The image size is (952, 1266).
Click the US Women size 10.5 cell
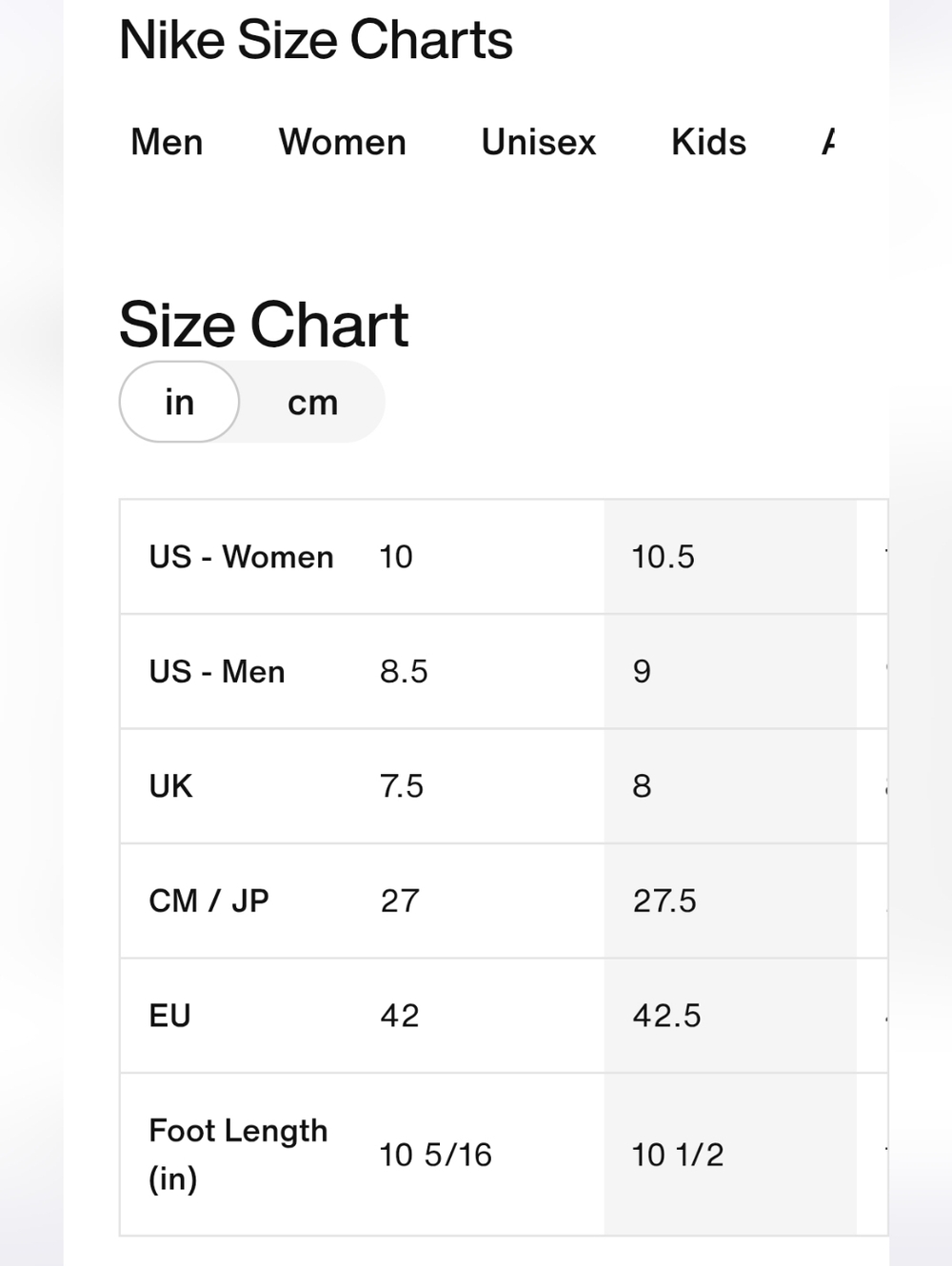[664, 557]
